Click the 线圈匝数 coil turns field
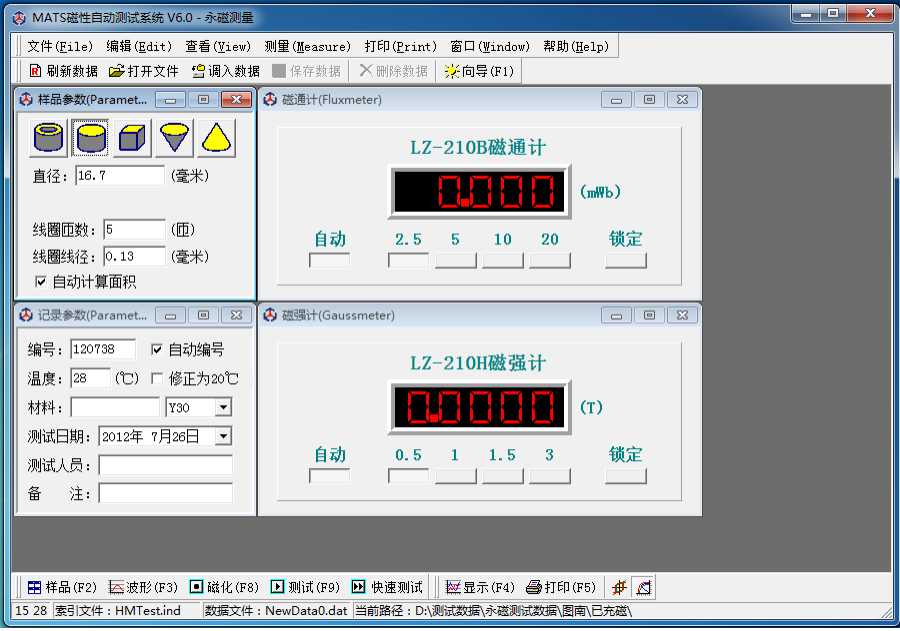Viewport: 900px width, 631px height. [x=134, y=230]
